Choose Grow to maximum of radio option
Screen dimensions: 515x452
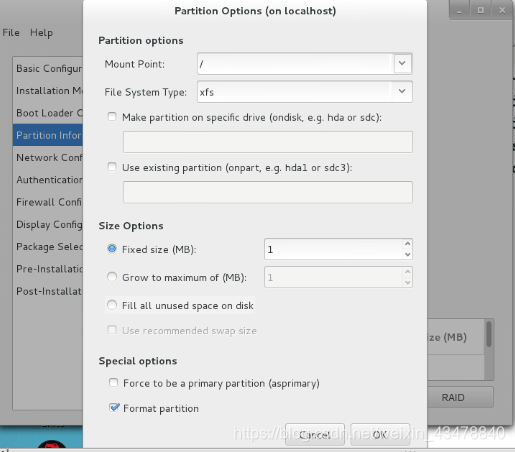[x=112, y=277]
